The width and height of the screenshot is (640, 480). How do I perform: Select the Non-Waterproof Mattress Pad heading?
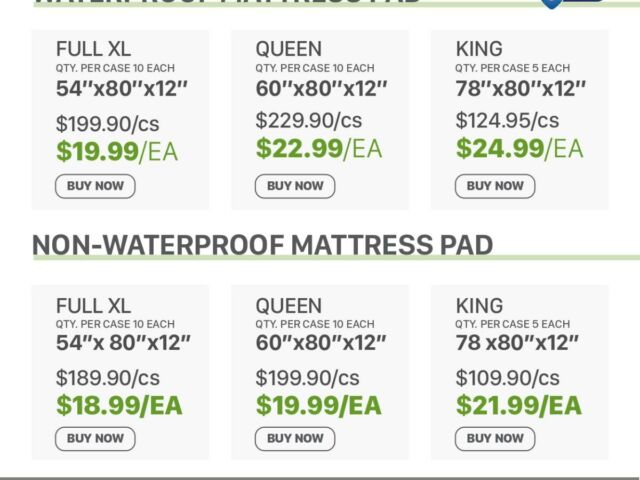262,245
